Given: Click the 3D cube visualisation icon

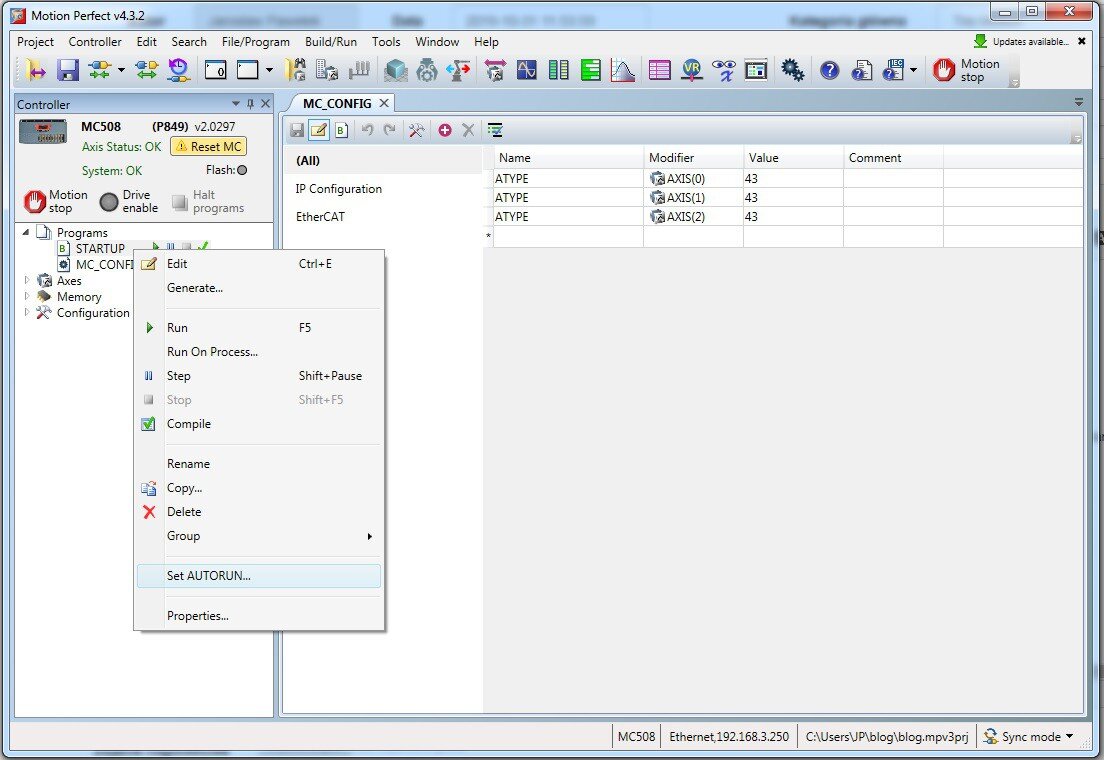Looking at the screenshot, I should click(x=396, y=70).
